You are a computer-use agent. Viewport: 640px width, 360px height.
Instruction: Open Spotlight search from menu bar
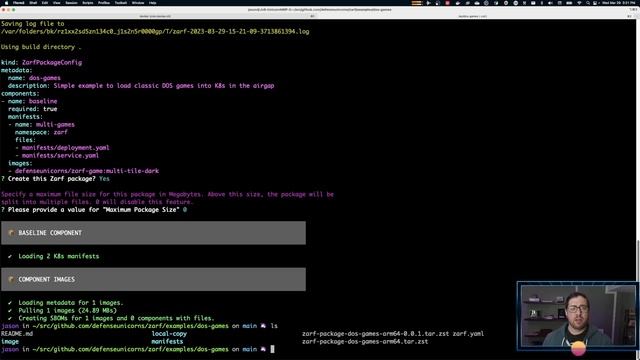click(x=588, y=3)
